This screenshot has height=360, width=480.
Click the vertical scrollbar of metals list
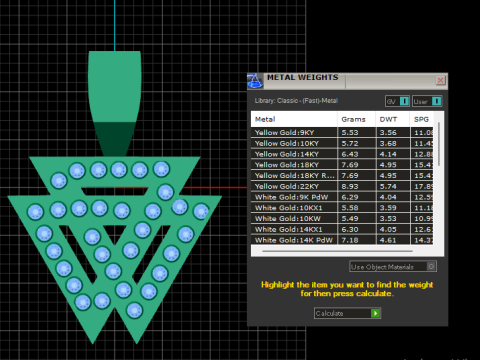pyautogui.click(x=439, y=144)
